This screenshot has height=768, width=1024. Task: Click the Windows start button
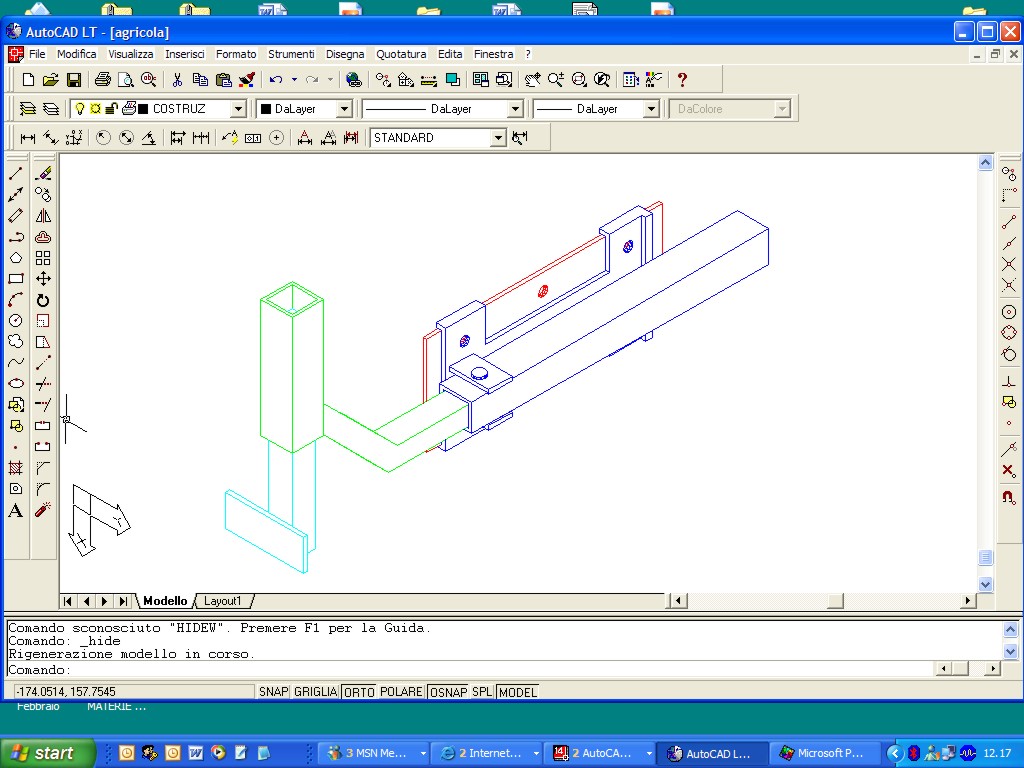pyautogui.click(x=48, y=753)
